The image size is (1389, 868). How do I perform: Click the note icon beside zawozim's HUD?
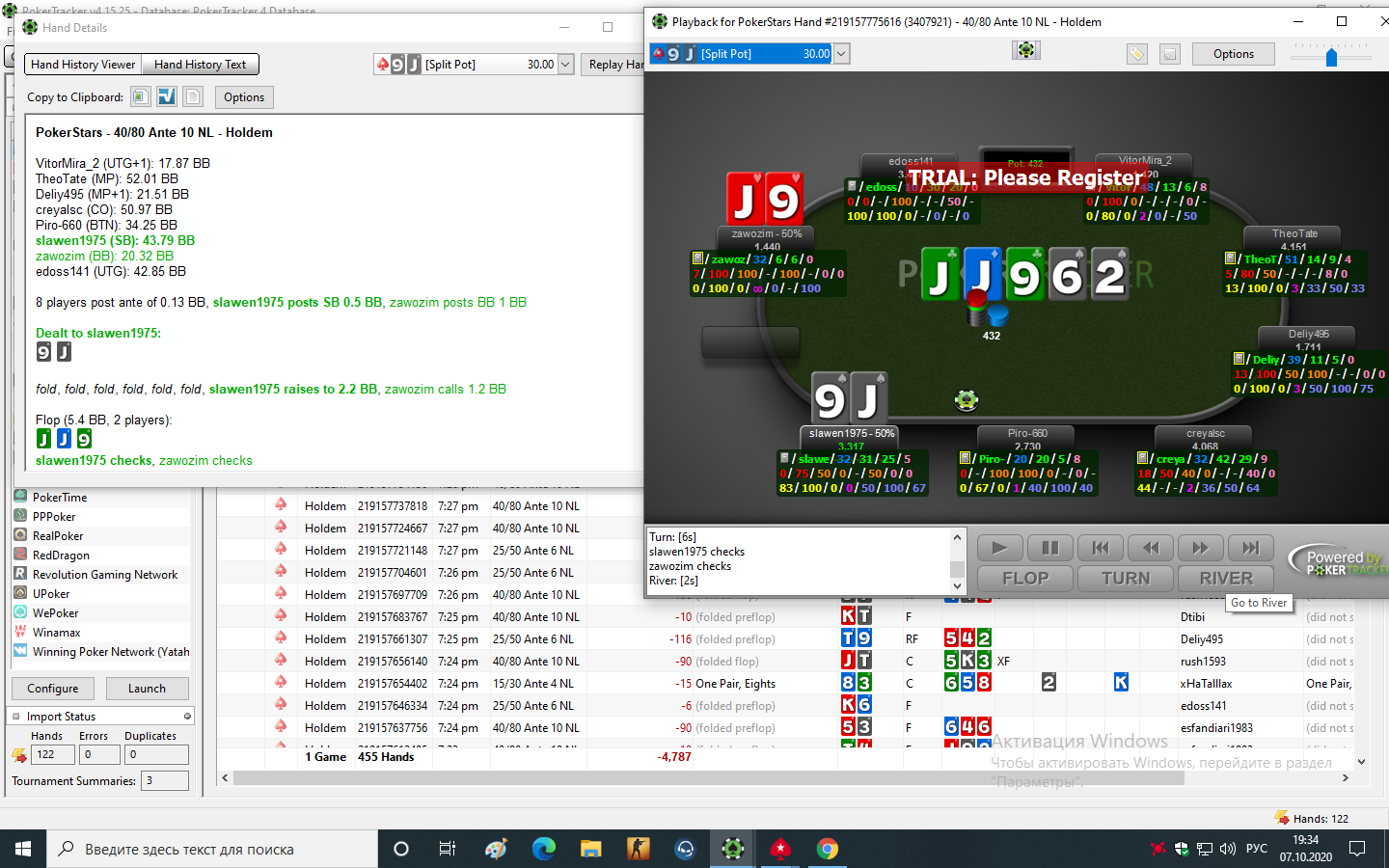point(697,258)
